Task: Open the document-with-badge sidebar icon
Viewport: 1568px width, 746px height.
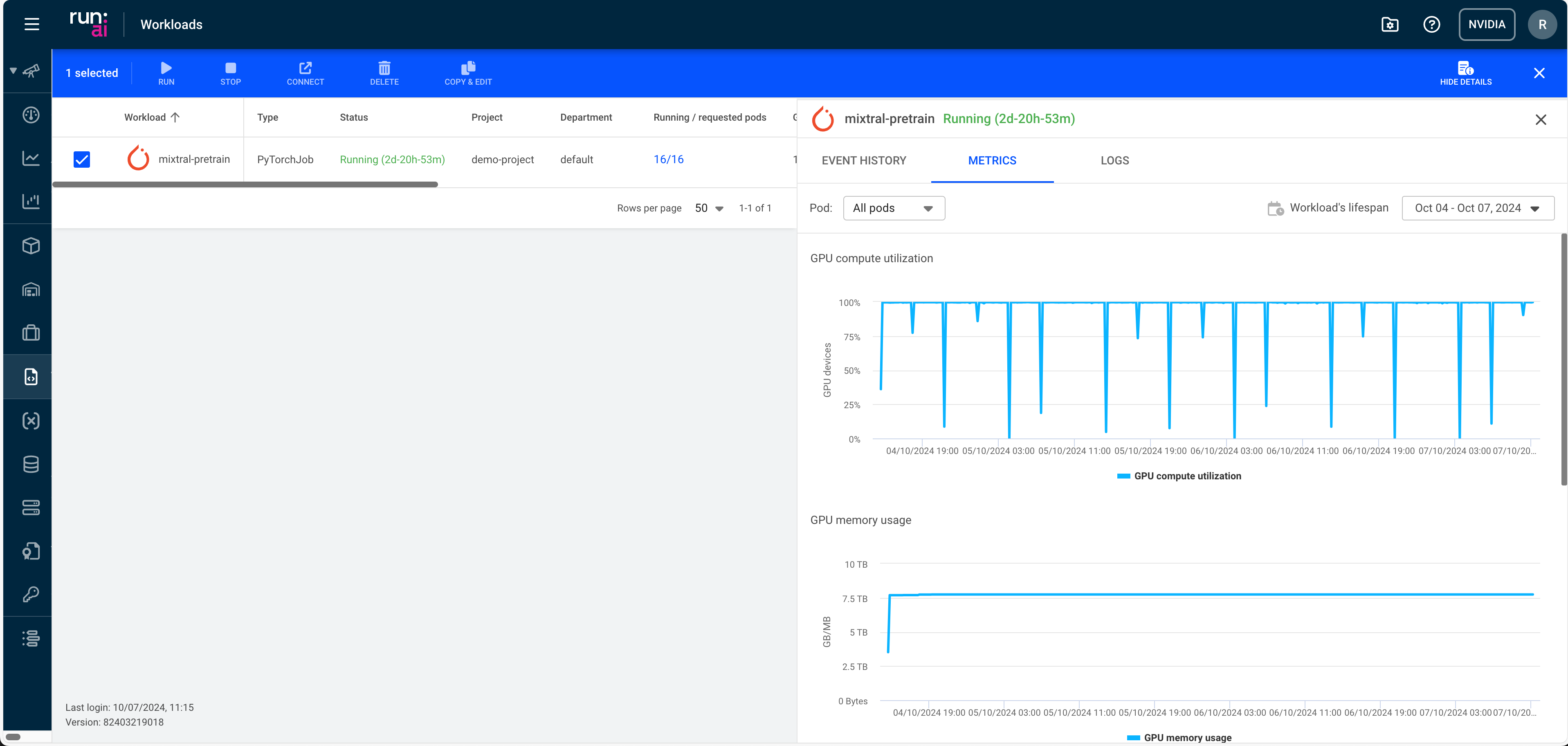Action: pos(31,551)
